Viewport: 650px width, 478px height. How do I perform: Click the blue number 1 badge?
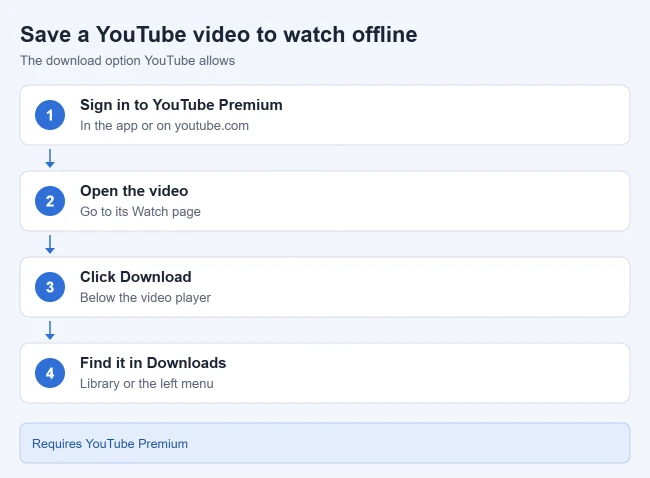pyautogui.click(x=50, y=115)
